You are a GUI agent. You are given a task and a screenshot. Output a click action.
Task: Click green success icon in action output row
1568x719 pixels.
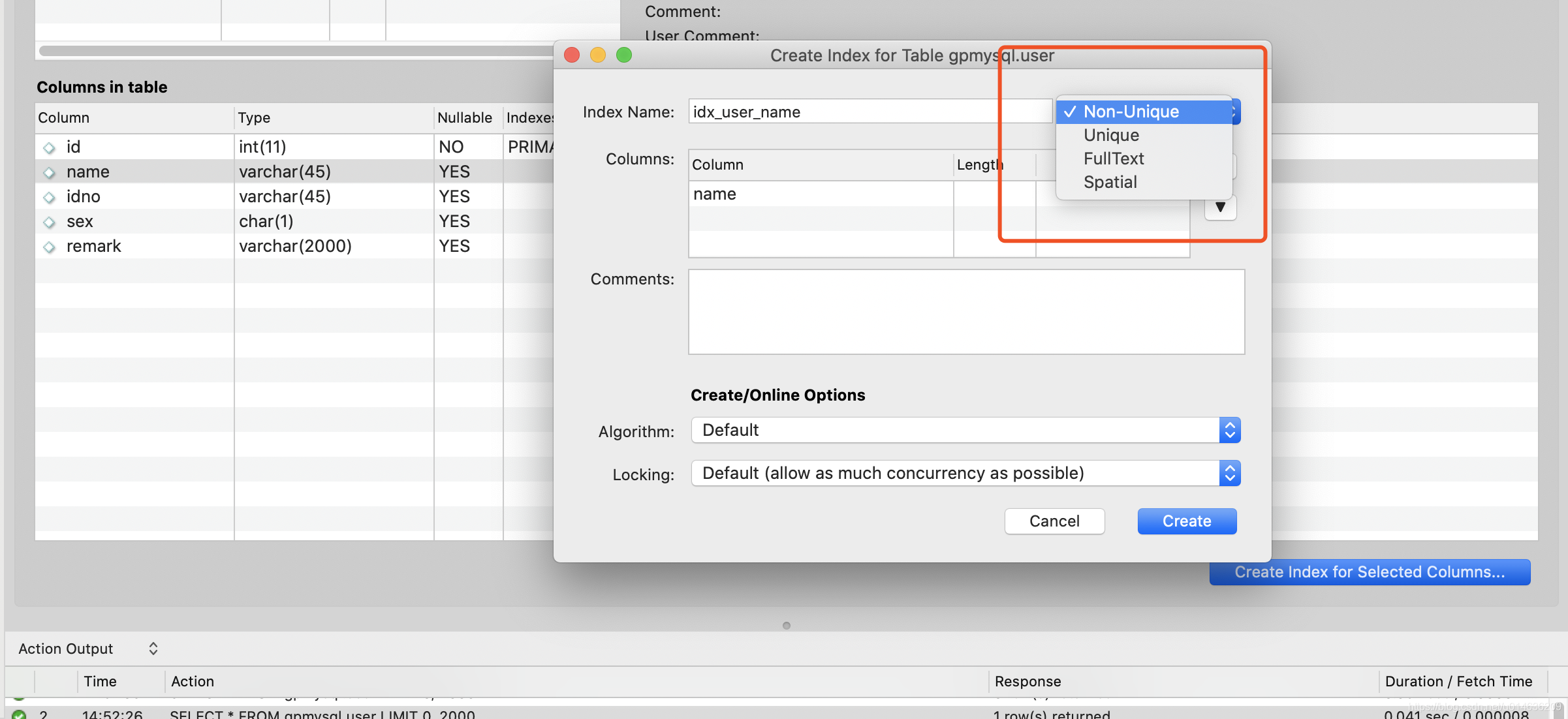click(19, 714)
